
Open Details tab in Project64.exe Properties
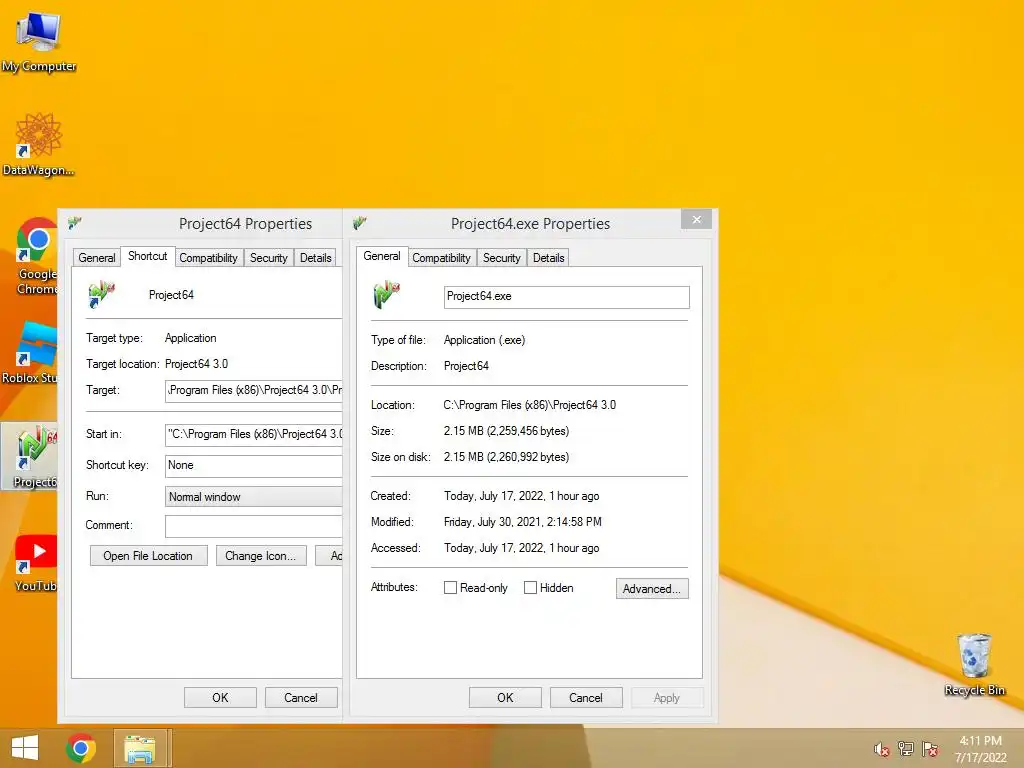(x=549, y=258)
